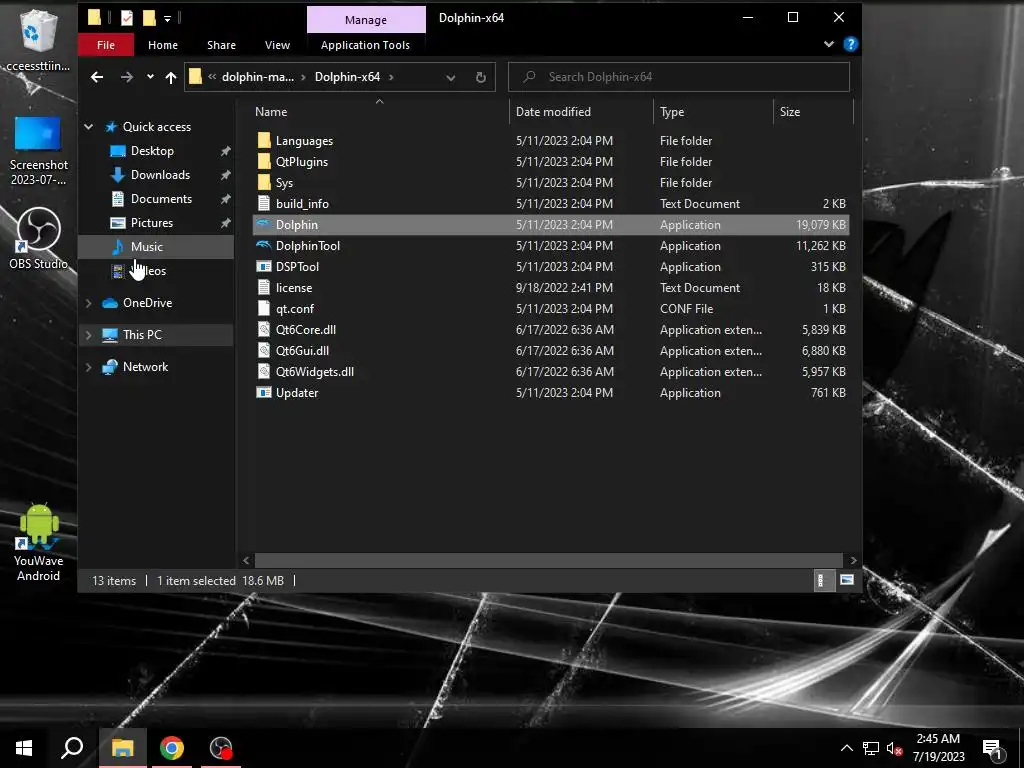Sort files by the Name column header
1024x768 pixels.
379,112
